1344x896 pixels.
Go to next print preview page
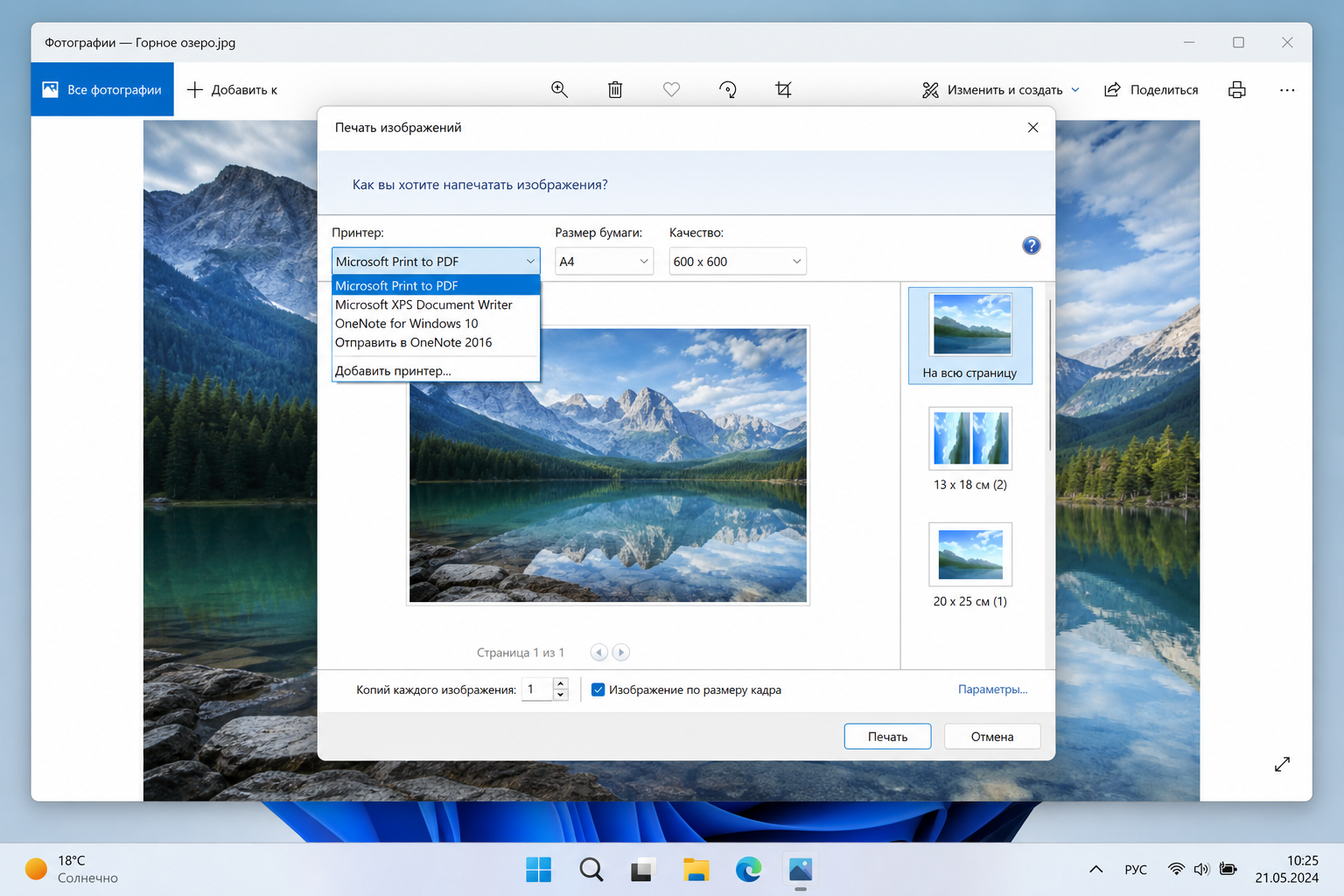pos(620,652)
